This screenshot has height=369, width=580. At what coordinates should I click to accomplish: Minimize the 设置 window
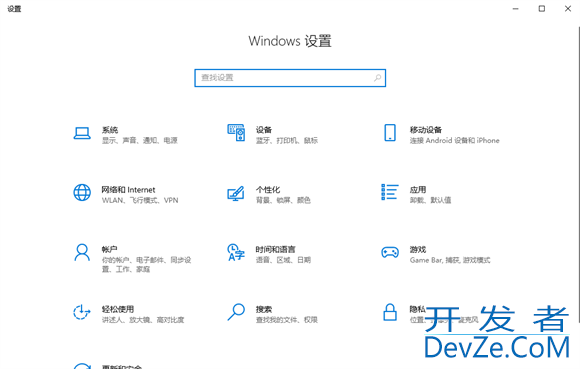coord(515,9)
